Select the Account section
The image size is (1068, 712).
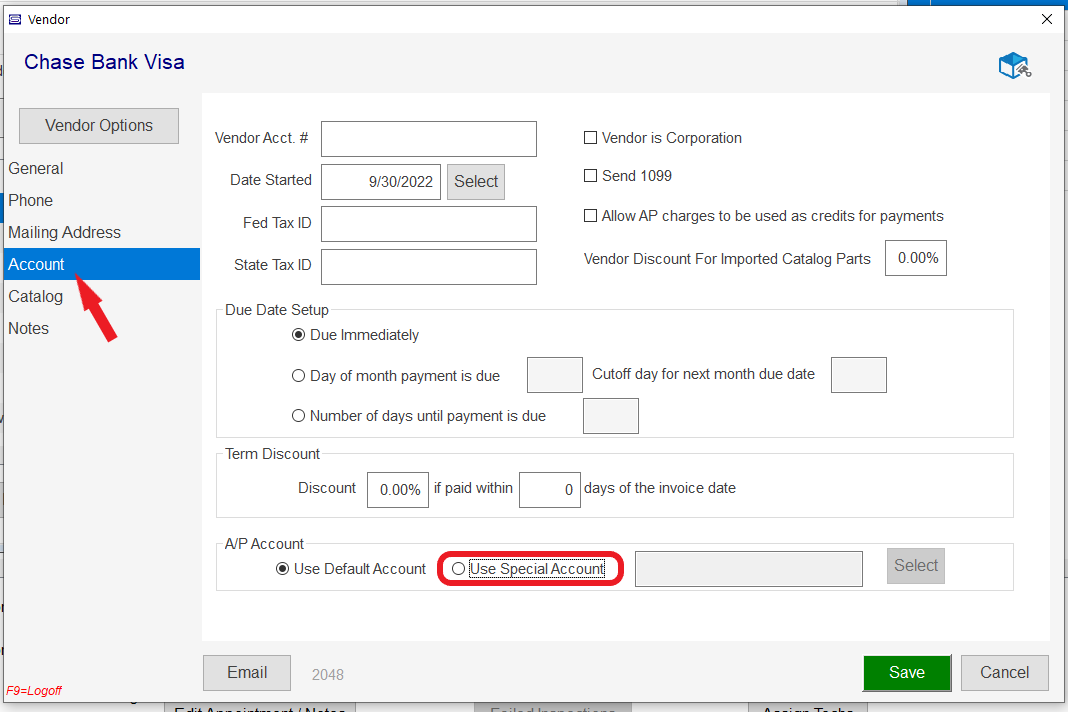(x=102, y=264)
